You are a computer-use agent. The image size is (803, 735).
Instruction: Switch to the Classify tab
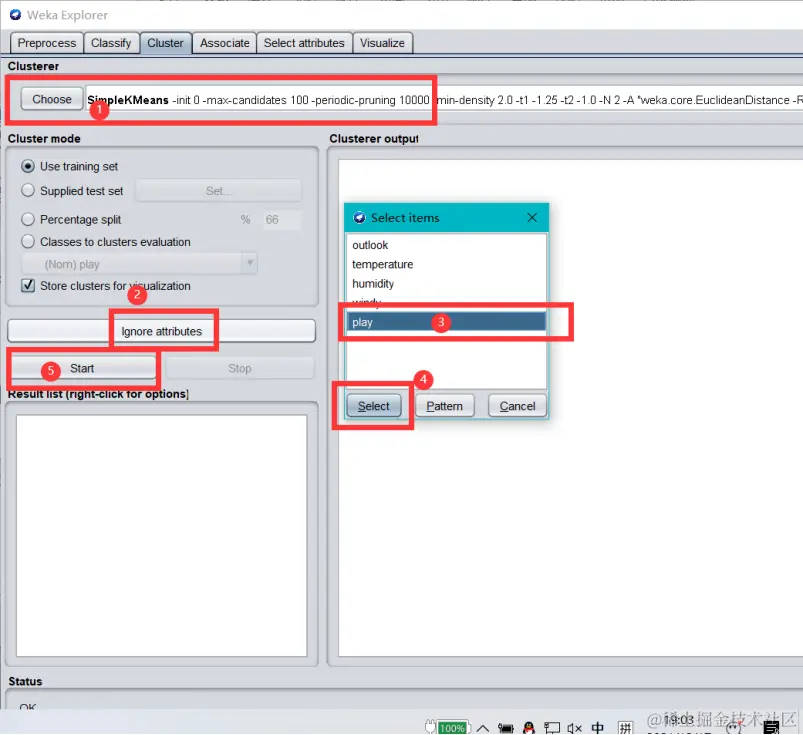[111, 43]
